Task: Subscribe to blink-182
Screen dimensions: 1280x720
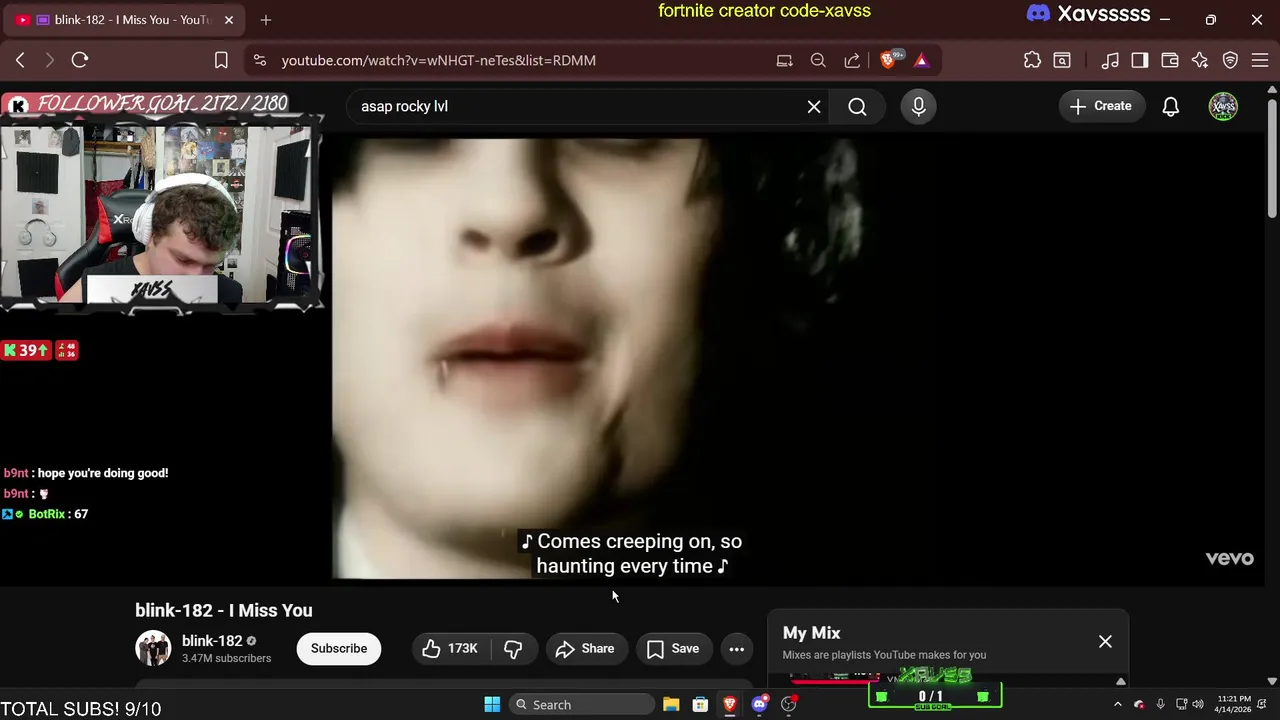Action: pos(339,648)
